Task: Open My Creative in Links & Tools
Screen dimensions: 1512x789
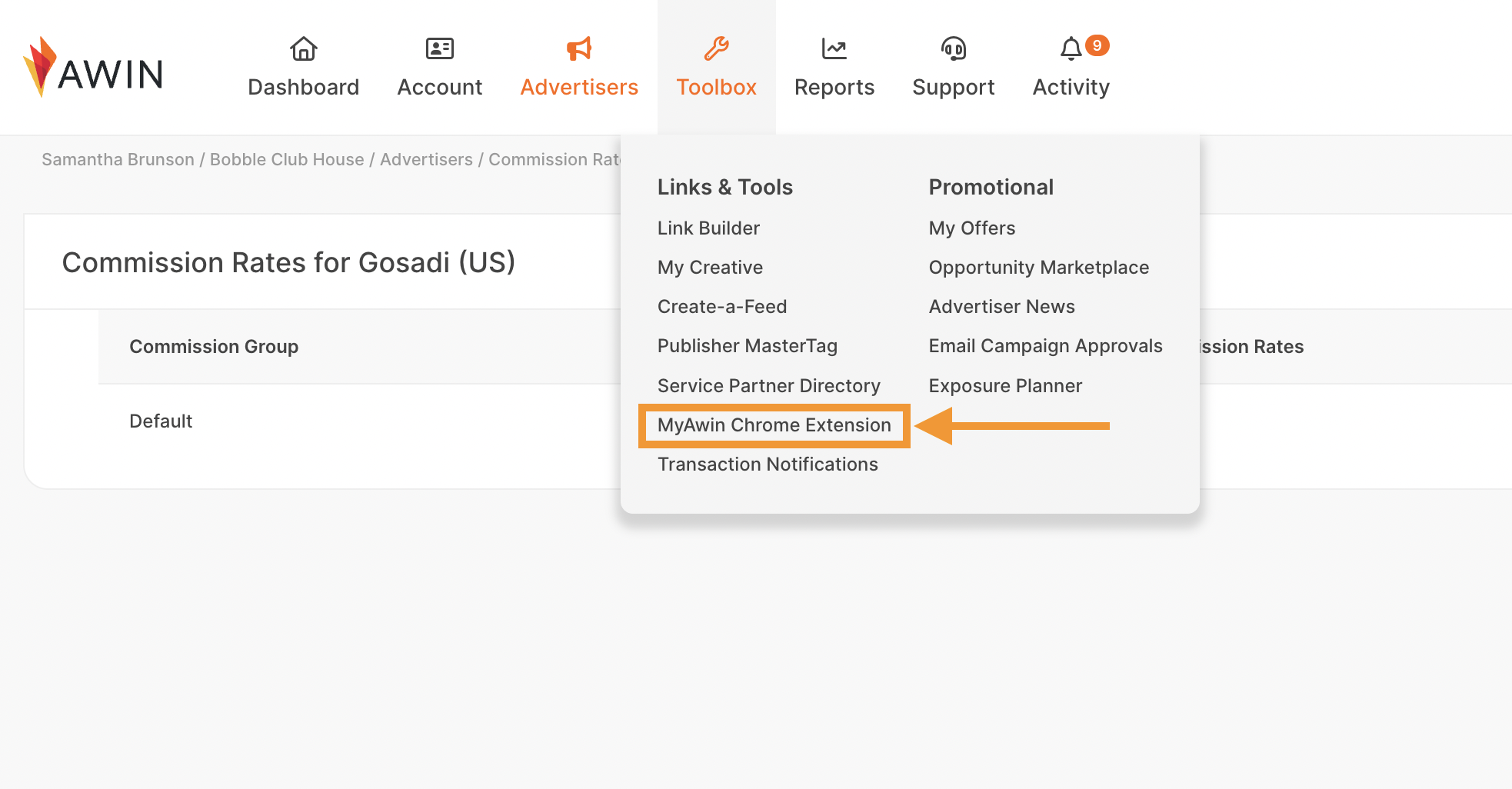Action: (x=710, y=268)
